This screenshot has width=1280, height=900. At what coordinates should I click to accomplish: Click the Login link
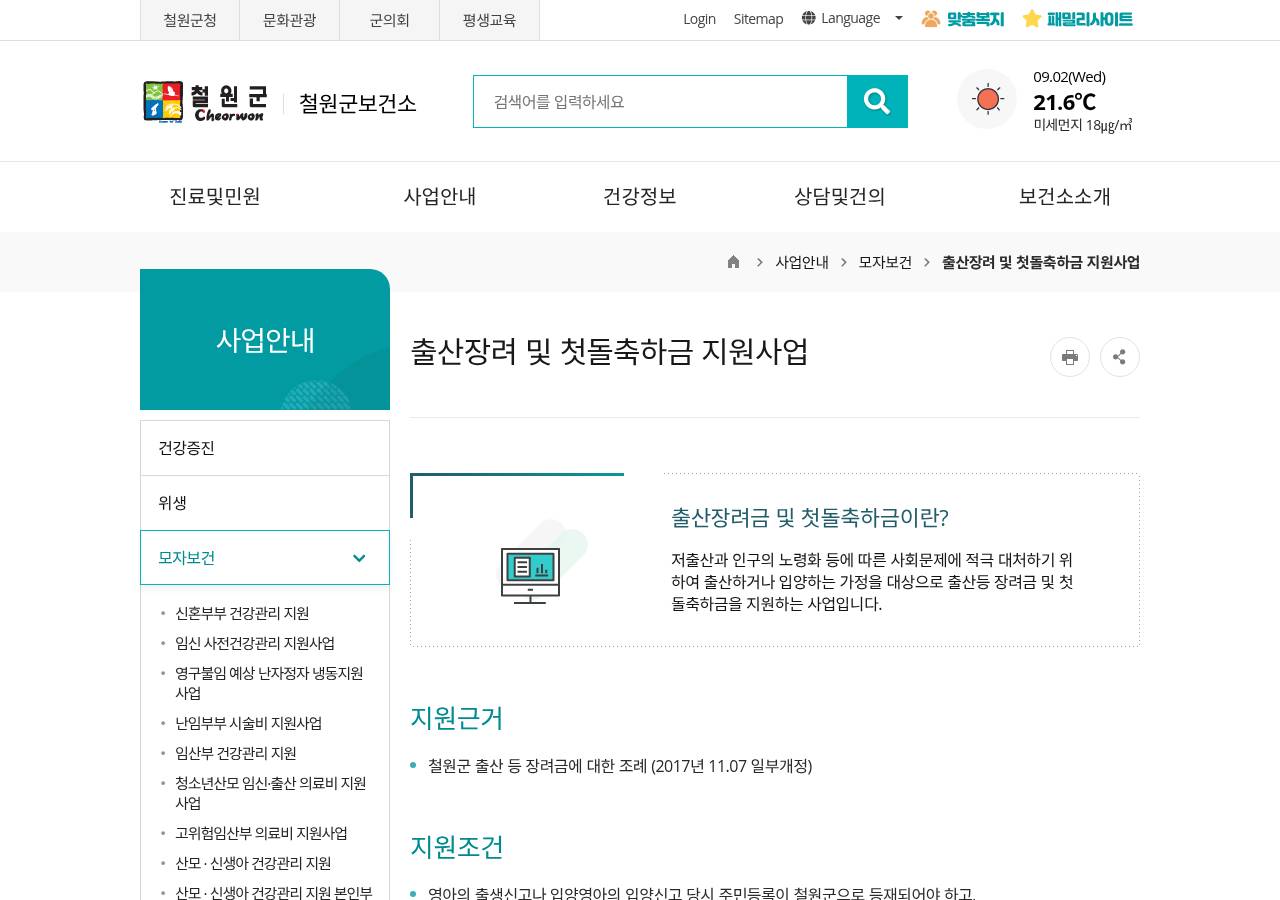tap(699, 19)
